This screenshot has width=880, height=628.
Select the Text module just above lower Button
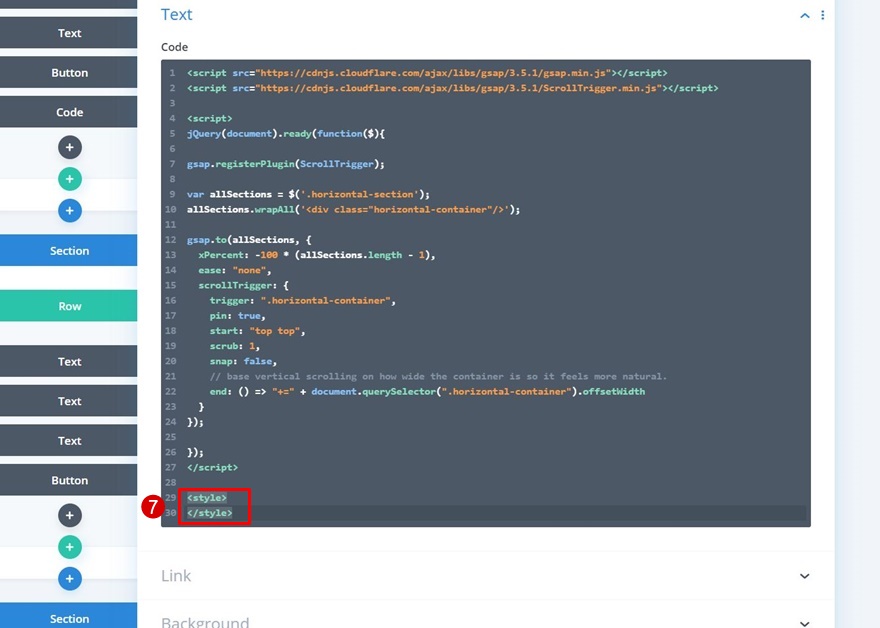(68, 441)
